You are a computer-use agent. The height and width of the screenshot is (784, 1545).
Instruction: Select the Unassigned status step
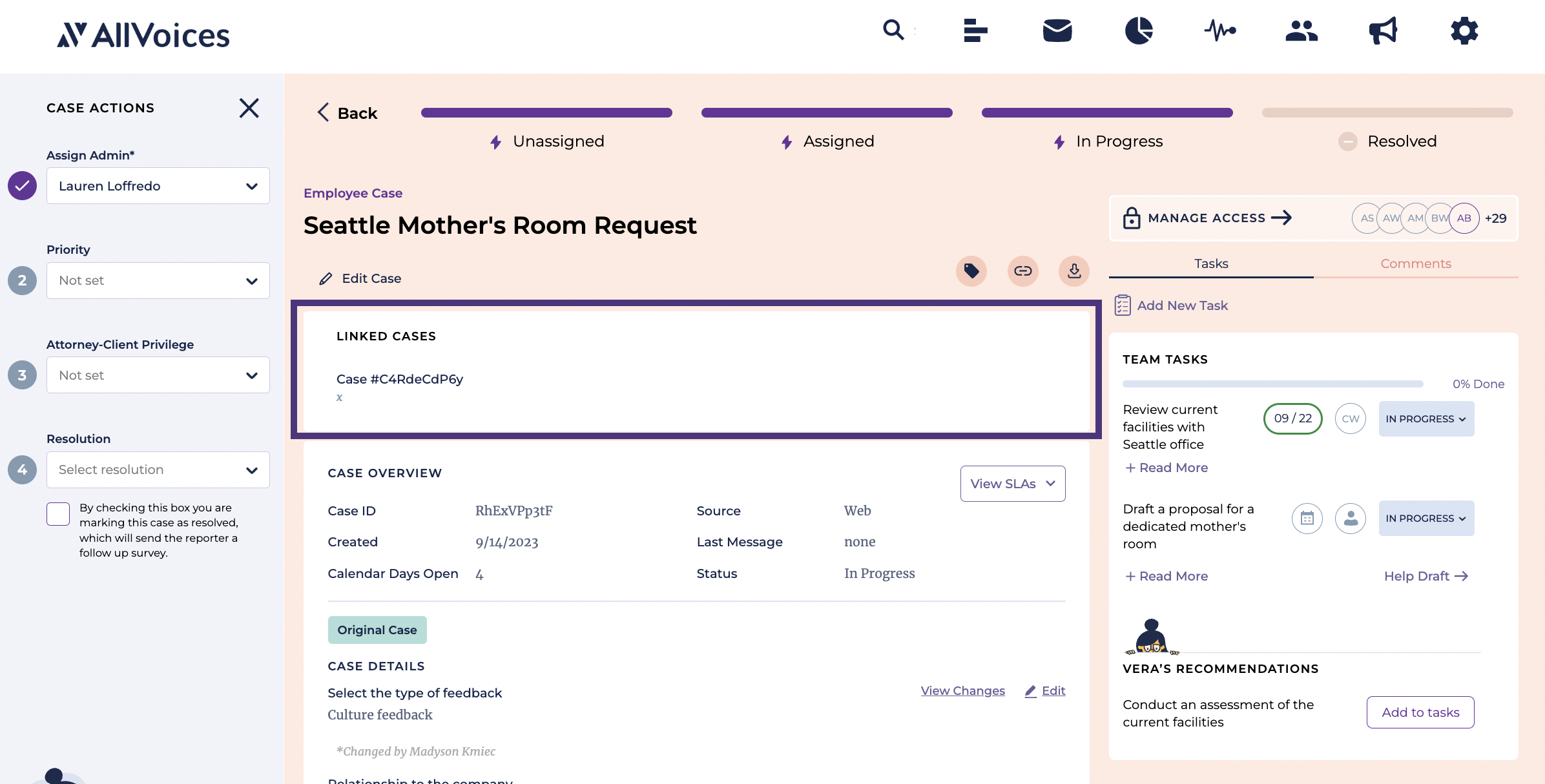tap(546, 141)
